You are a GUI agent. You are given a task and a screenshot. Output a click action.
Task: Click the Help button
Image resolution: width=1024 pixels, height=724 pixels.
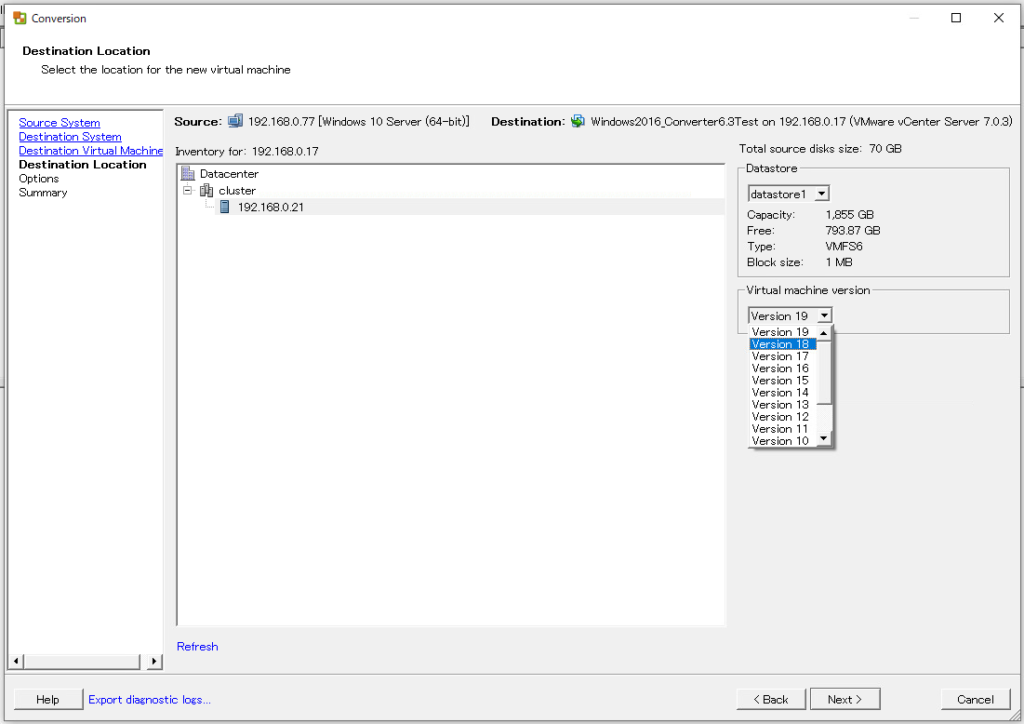[x=48, y=699]
